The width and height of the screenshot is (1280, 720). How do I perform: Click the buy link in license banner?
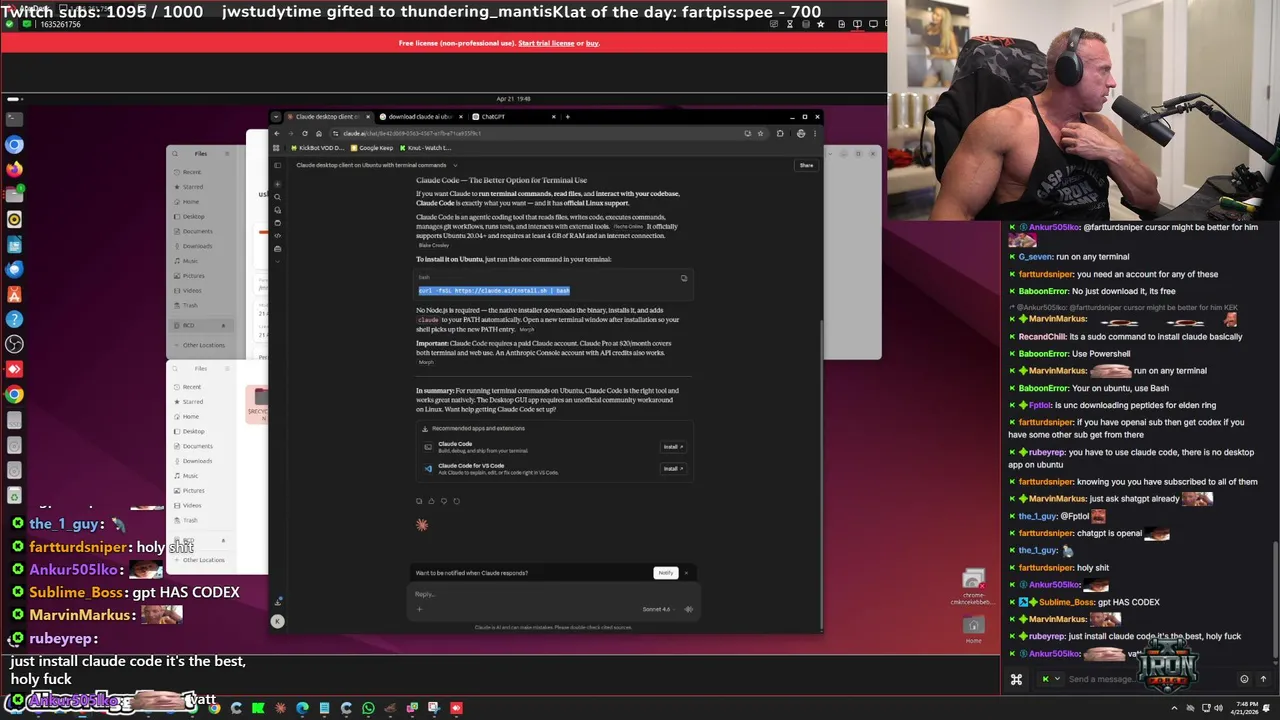point(592,43)
